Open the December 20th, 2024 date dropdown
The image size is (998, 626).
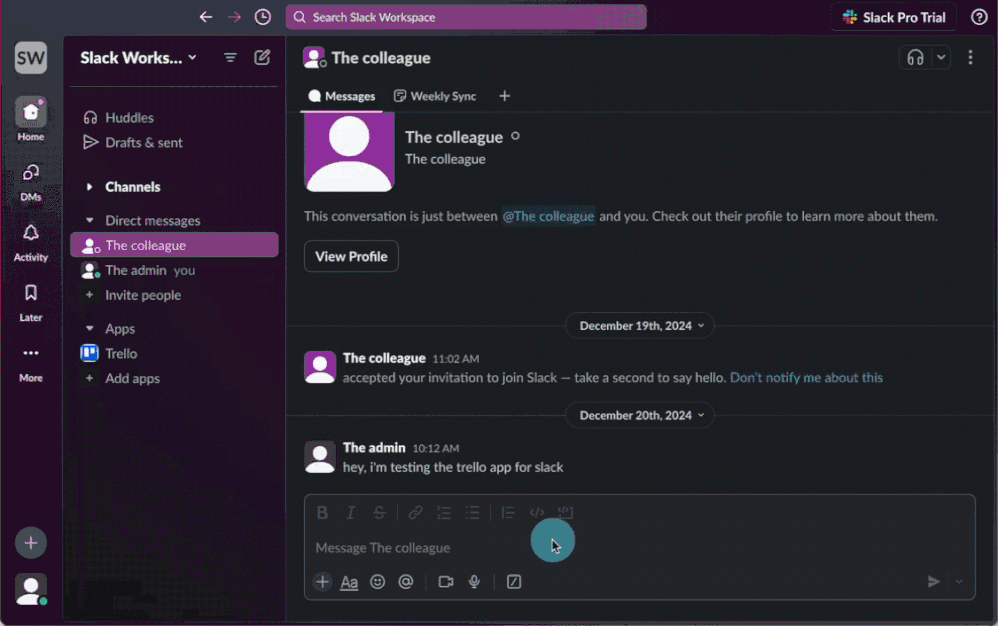coord(640,415)
